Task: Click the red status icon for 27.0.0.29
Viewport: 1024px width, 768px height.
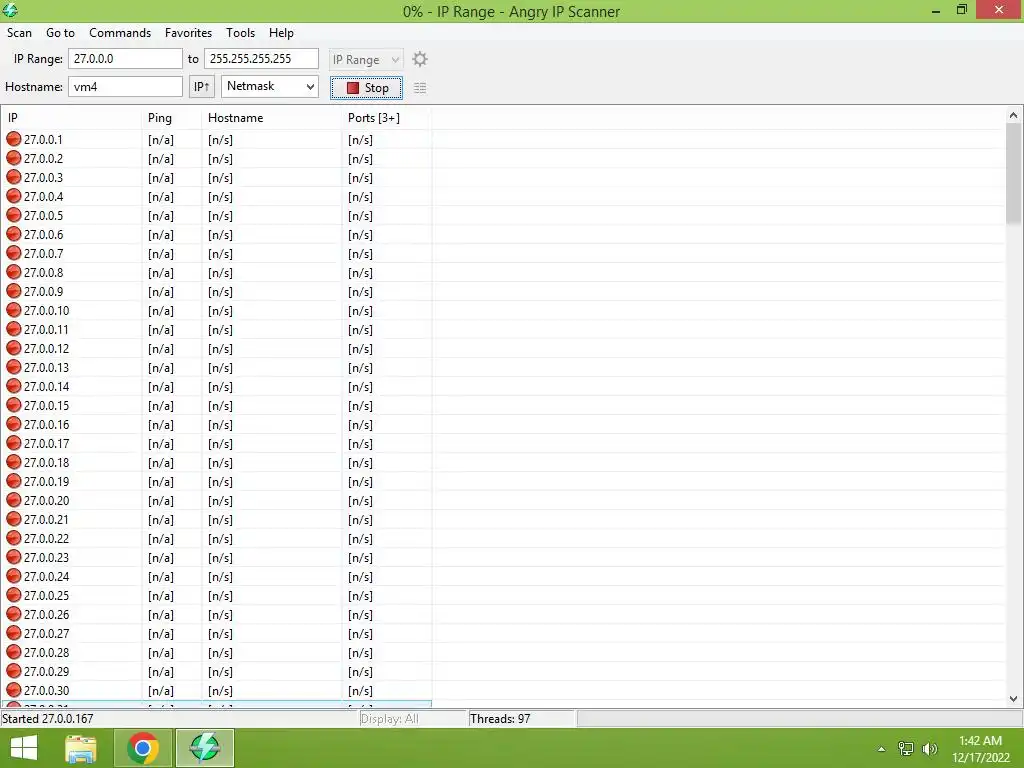Action: click(14, 670)
